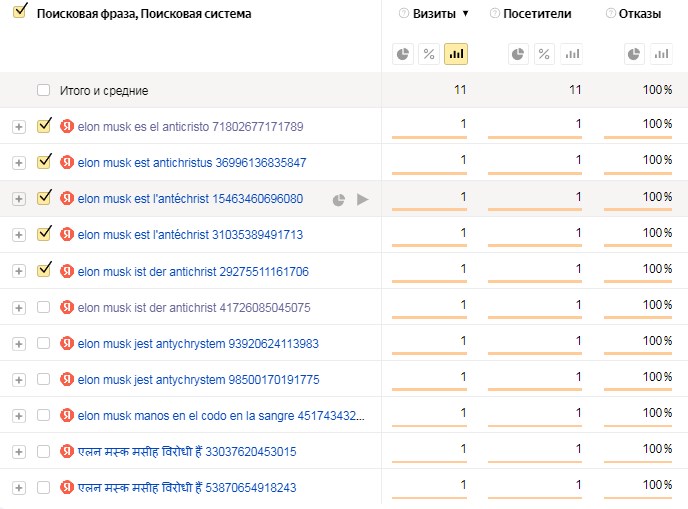This screenshot has width=688, height=509.
Task: Click Yandex icon in row 53870654918243
Action: click(x=67, y=487)
